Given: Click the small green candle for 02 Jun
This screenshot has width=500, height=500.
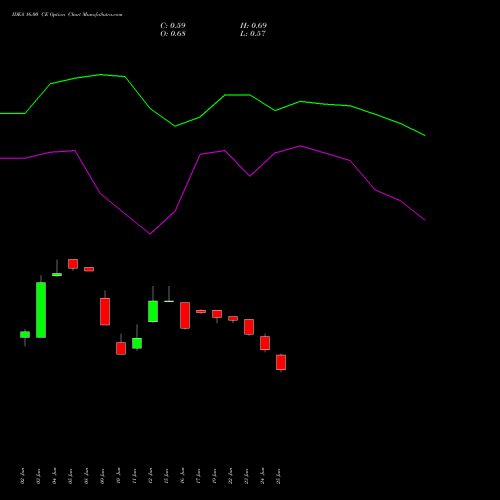Looking at the screenshot, I should point(25,334).
